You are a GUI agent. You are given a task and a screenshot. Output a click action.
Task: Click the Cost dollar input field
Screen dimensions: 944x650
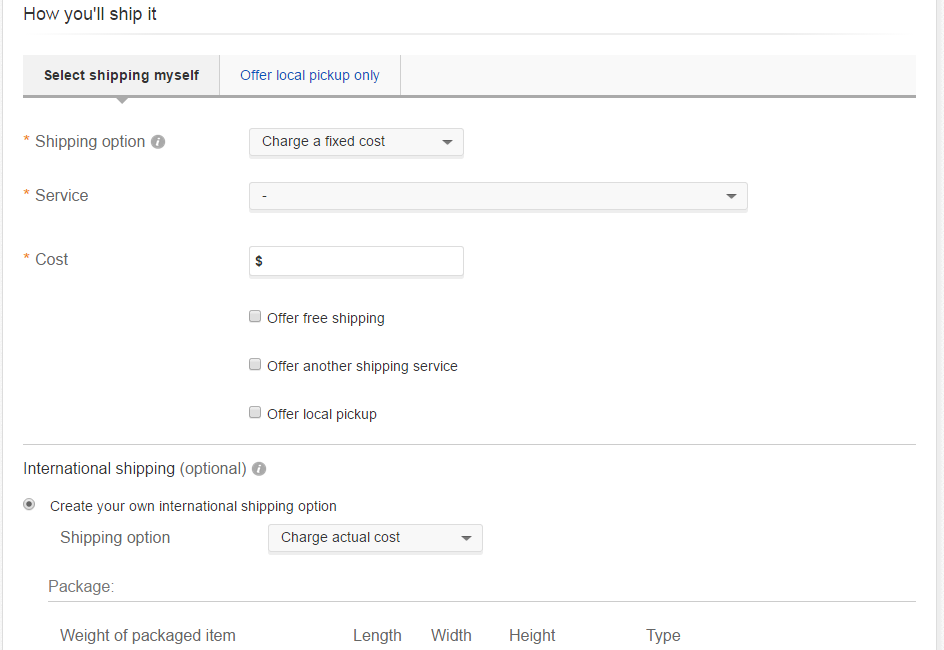click(360, 261)
